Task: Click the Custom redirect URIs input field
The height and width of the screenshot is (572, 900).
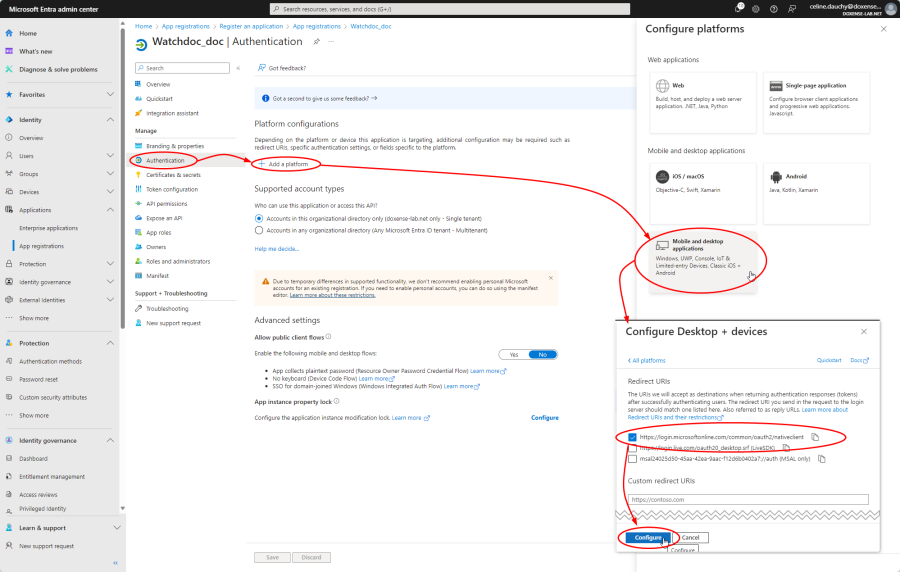Action: [x=748, y=499]
